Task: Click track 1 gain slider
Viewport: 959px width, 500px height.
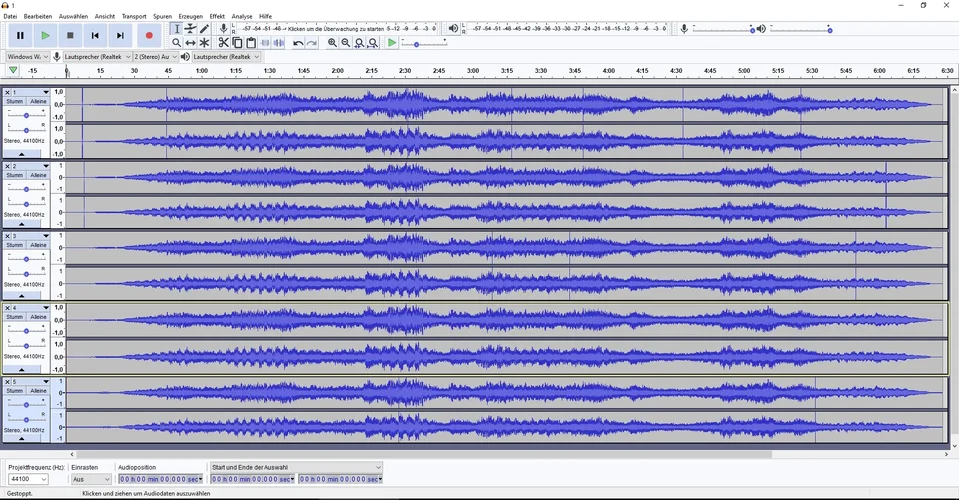Action: 26,115
